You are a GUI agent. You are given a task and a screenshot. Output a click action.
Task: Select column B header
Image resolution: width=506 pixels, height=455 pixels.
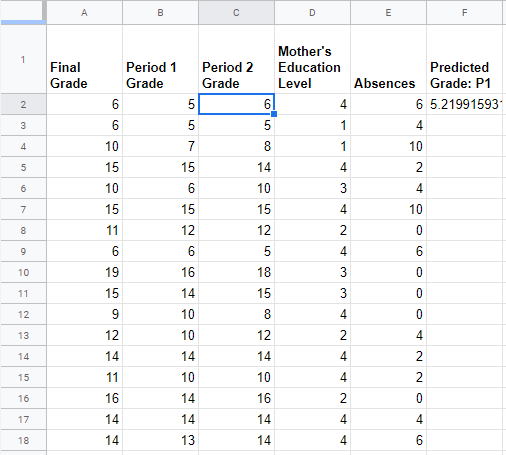160,13
